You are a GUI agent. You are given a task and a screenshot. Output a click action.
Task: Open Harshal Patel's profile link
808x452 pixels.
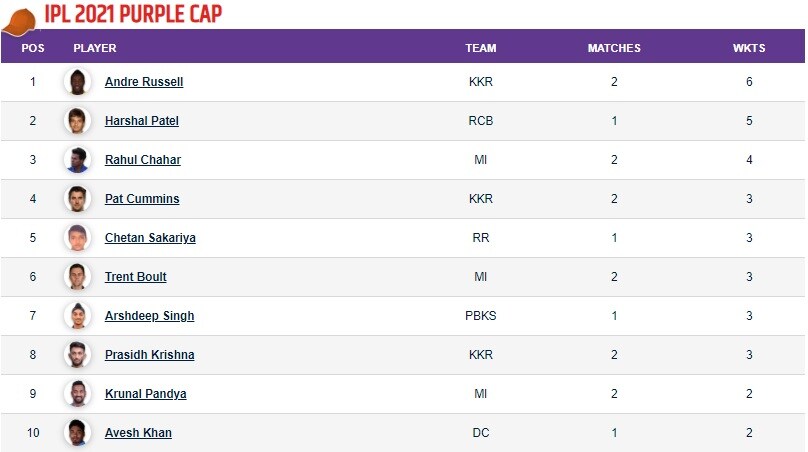(x=142, y=121)
